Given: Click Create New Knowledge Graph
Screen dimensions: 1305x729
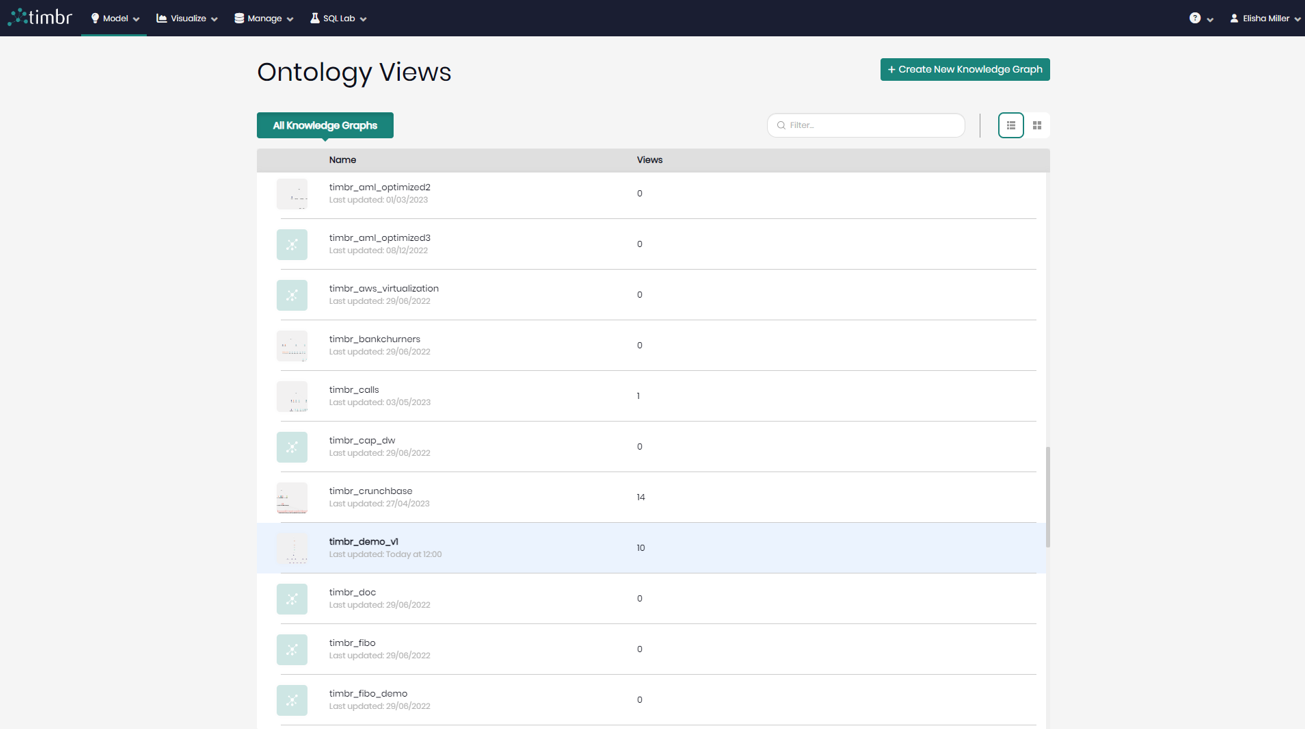Looking at the screenshot, I should tap(964, 69).
